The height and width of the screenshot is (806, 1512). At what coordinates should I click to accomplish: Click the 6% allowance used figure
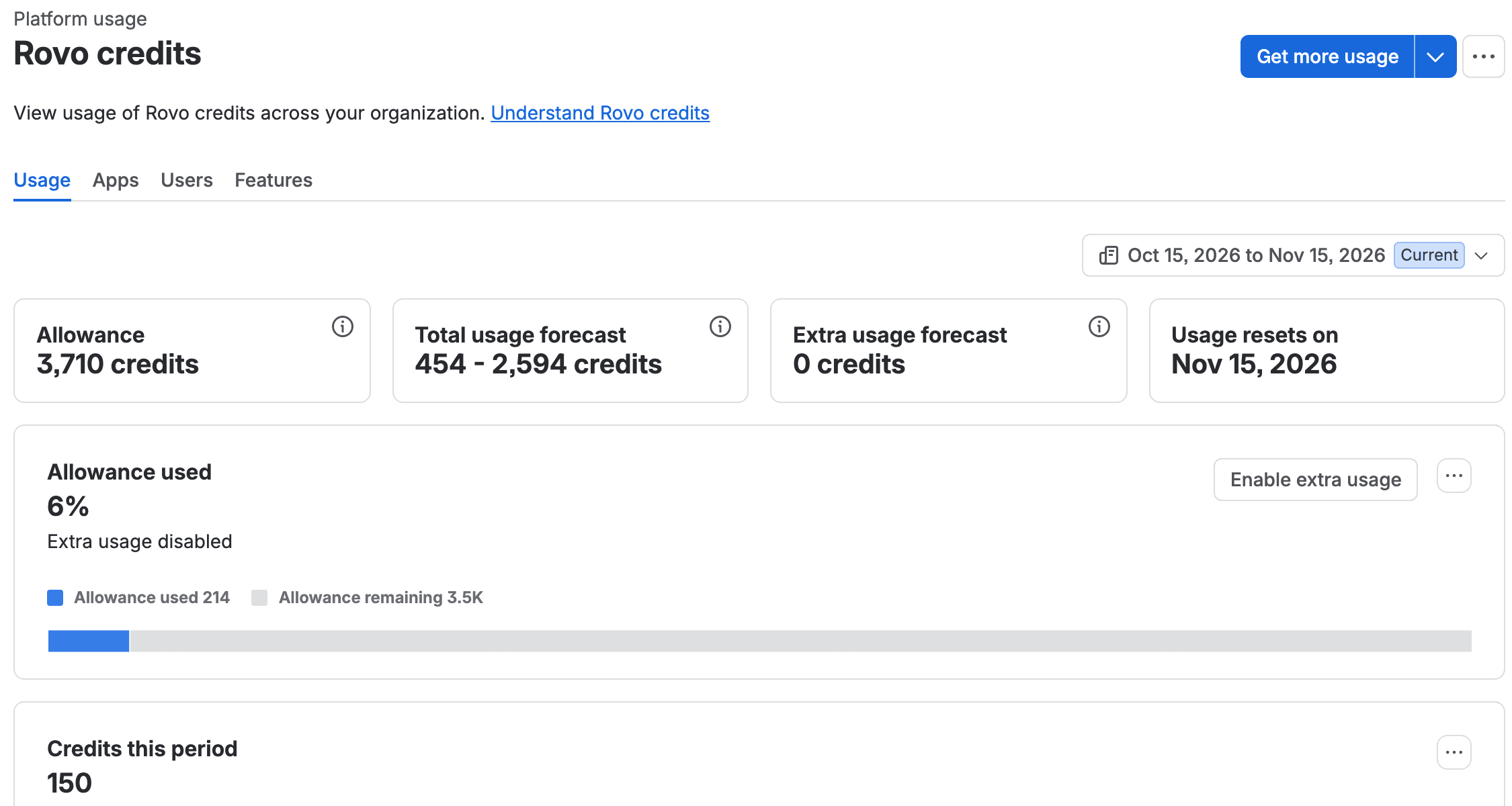pos(68,506)
